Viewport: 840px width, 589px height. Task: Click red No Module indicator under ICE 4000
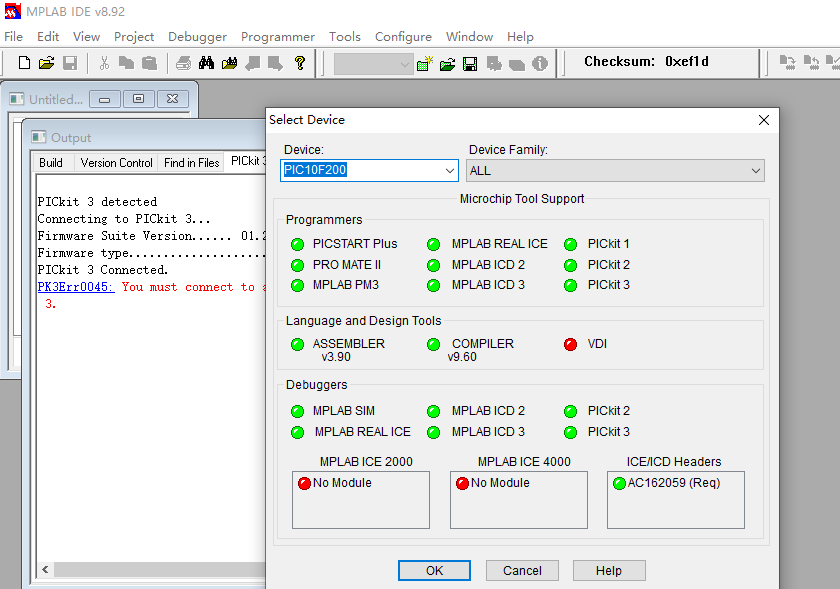[x=462, y=483]
